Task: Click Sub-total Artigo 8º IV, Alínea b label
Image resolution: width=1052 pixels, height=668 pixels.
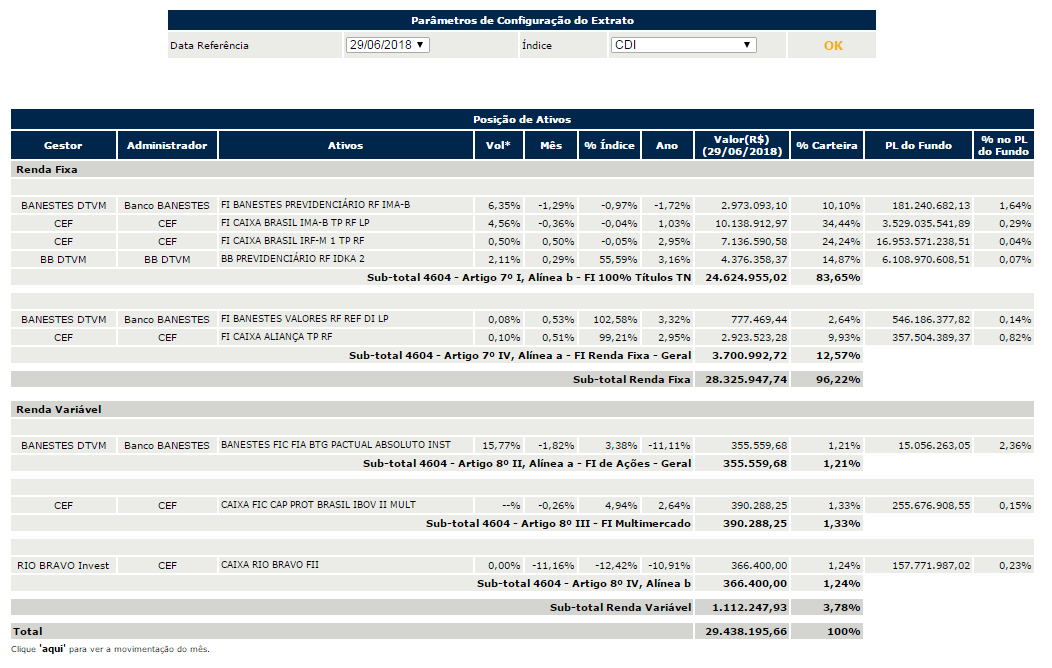Action: pyautogui.click(x=584, y=583)
